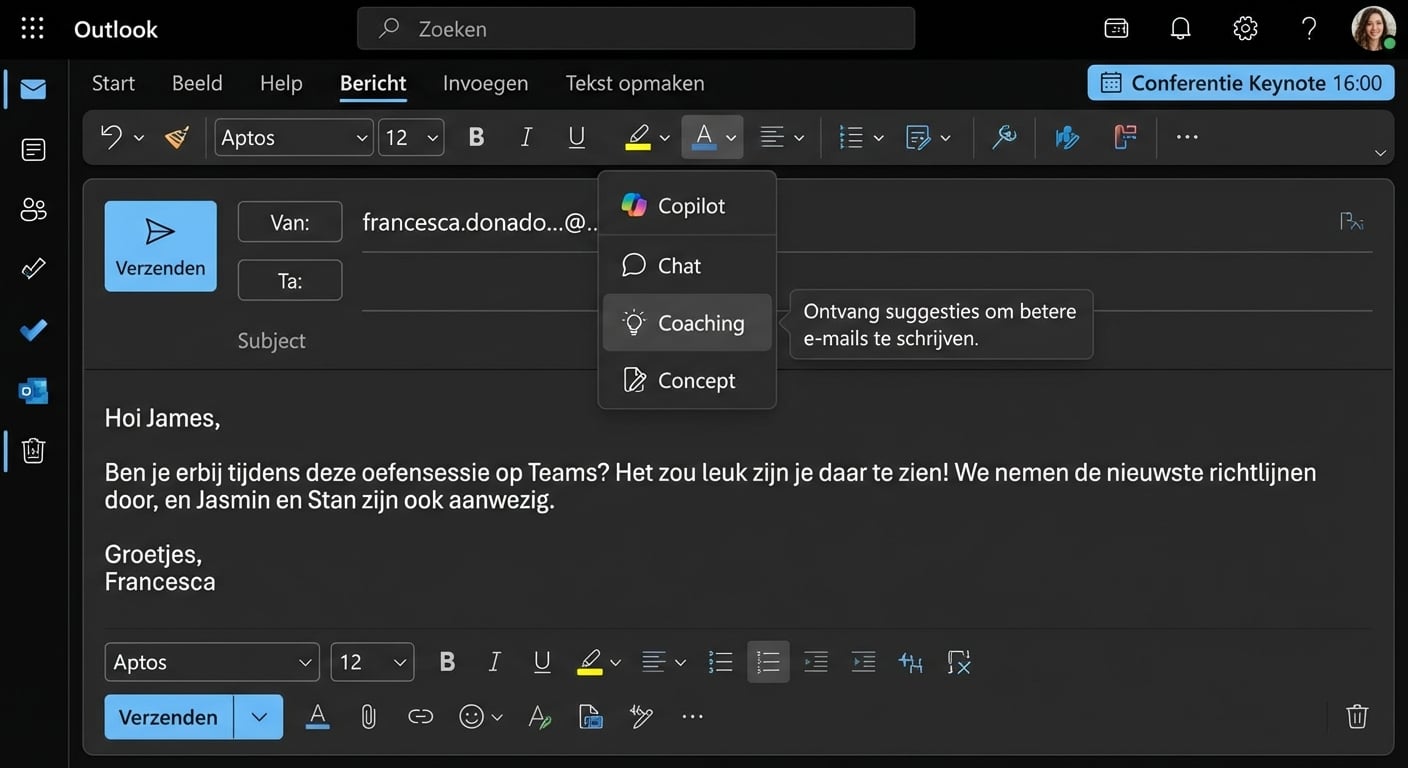This screenshot has height=768, width=1408.
Task: Open the Conferentie Keynote 16:00 event
Action: (x=1240, y=83)
